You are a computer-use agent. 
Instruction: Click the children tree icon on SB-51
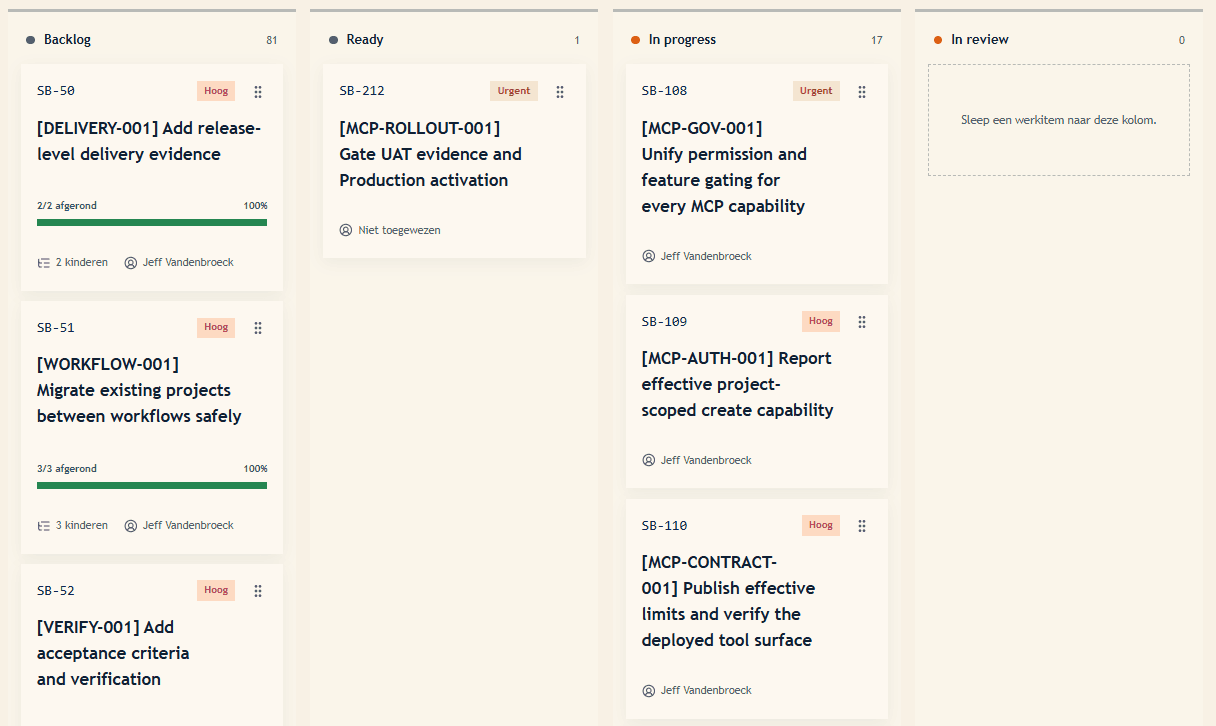(x=44, y=526)
